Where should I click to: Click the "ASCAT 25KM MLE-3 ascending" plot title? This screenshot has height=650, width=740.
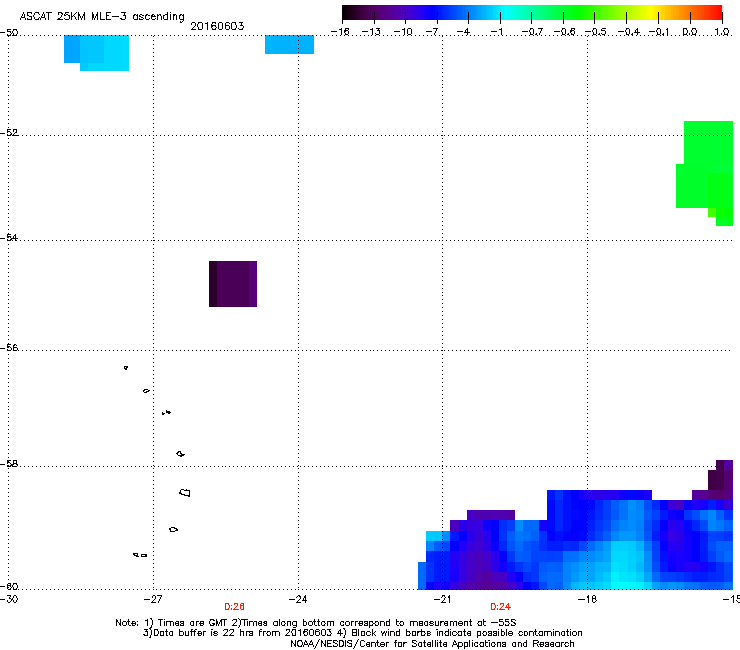(102, 16)
